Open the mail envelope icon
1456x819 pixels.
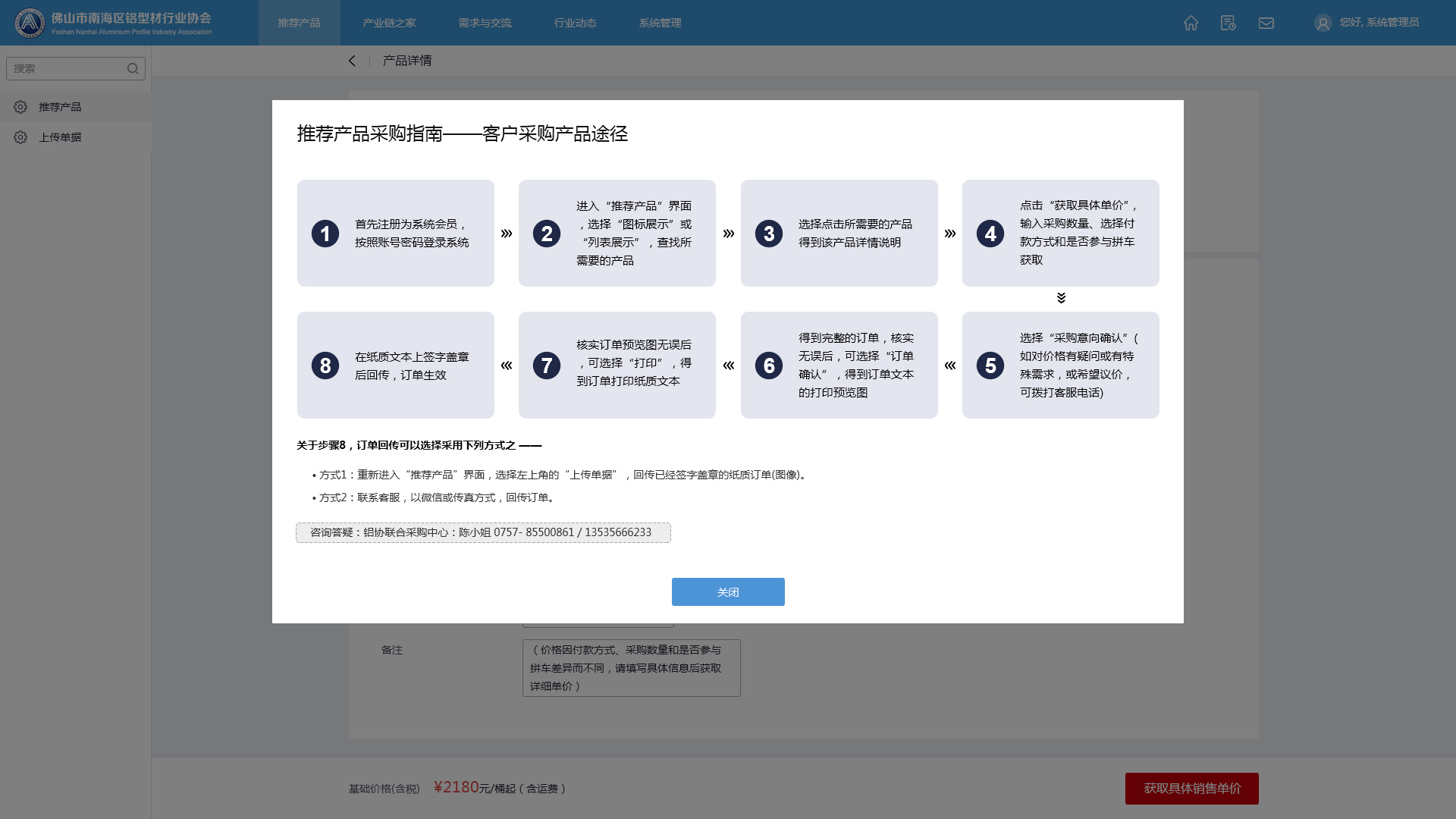pos(1266,23)
